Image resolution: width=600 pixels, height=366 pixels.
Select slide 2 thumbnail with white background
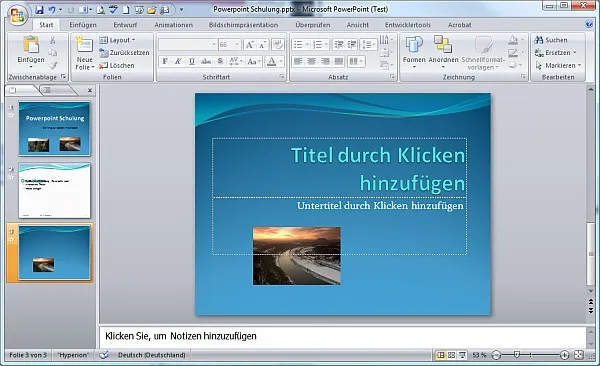point(54,191)
